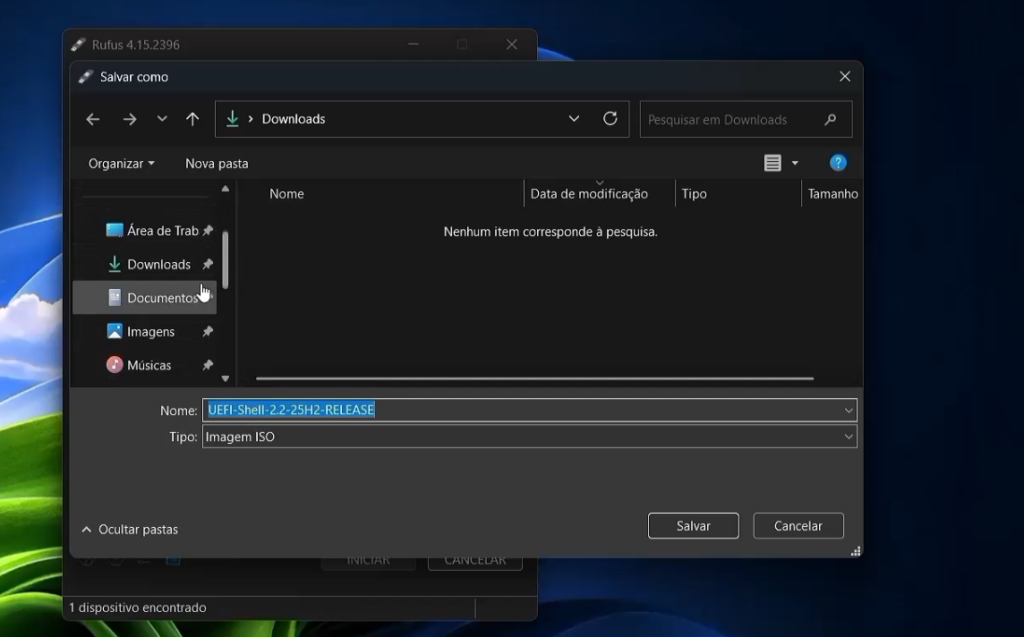Click the Pesquisar em Downloads search box
The image size is (1024, 637).
(746, 120)
